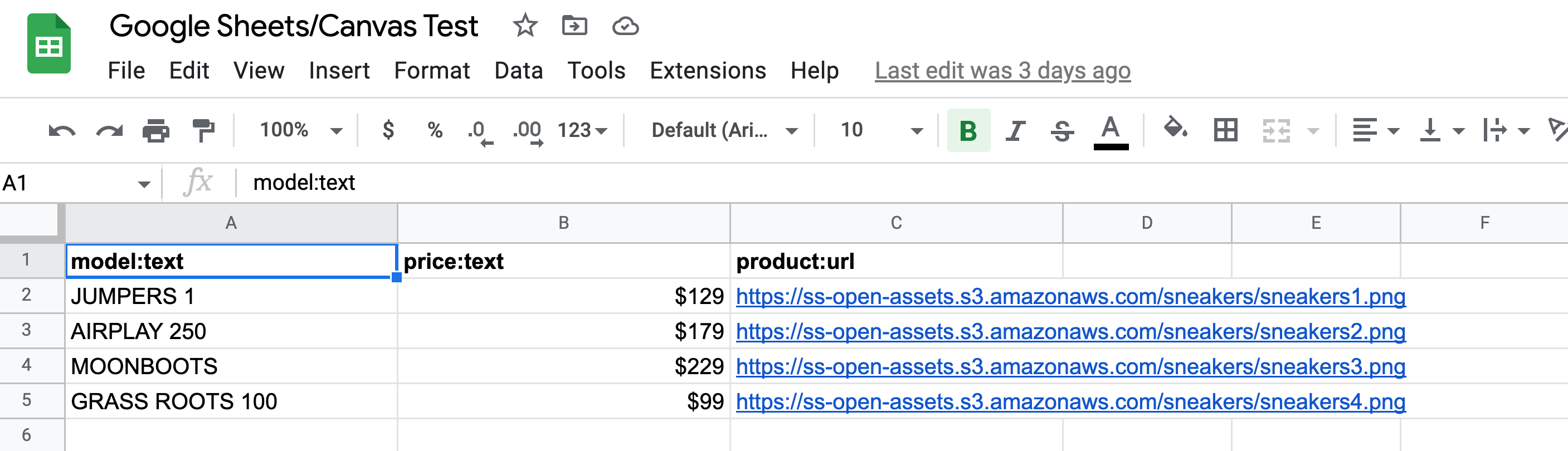
Task: Open horizontal align dropdown
Action: (x=1375, y=130)
